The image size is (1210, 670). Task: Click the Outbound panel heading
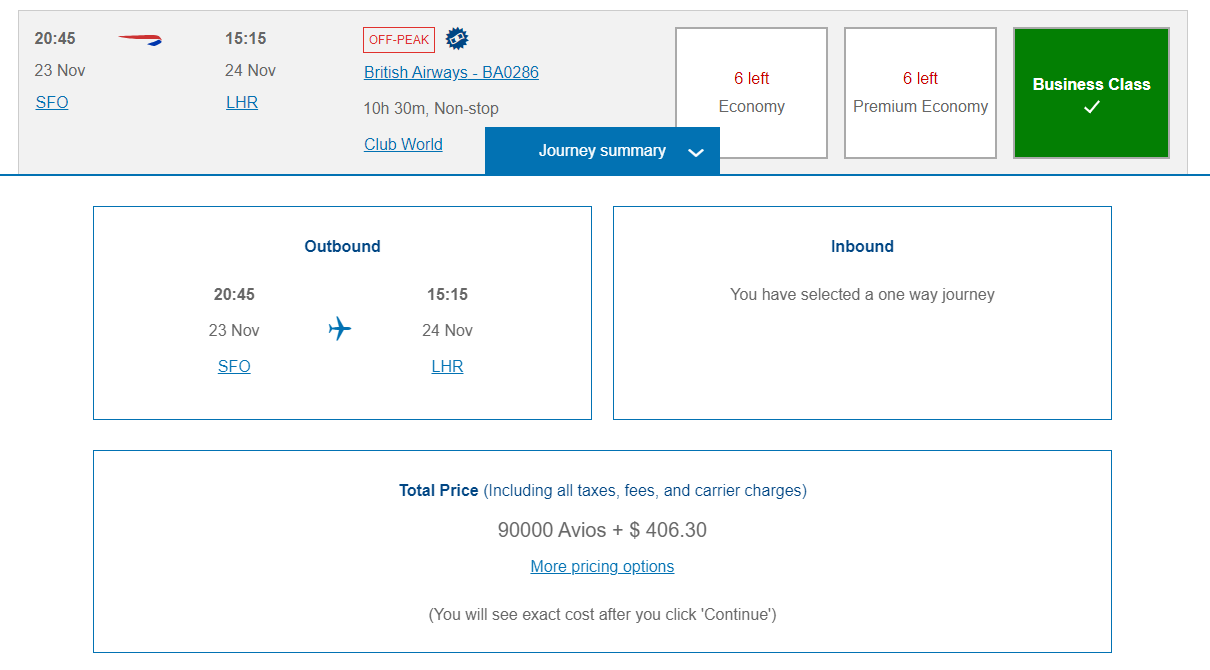(x=342, y=246)
